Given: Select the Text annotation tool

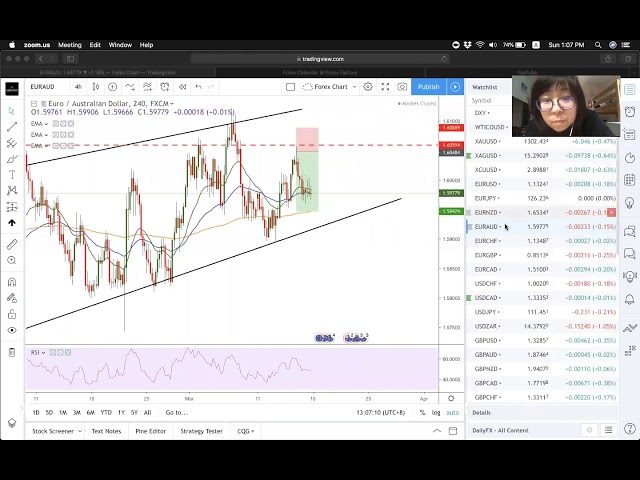Looking at the screenshot, I should pos(12,175).
